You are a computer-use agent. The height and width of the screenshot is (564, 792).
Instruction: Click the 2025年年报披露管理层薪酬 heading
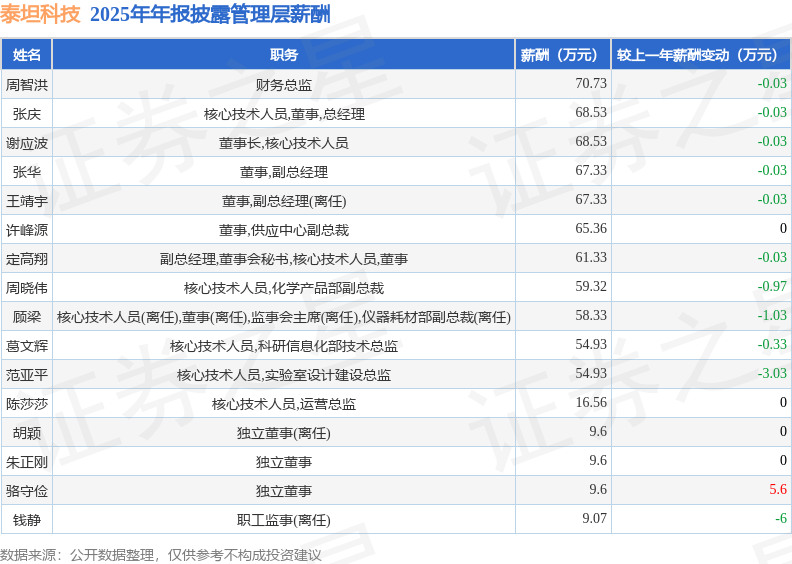pos(210,14)
